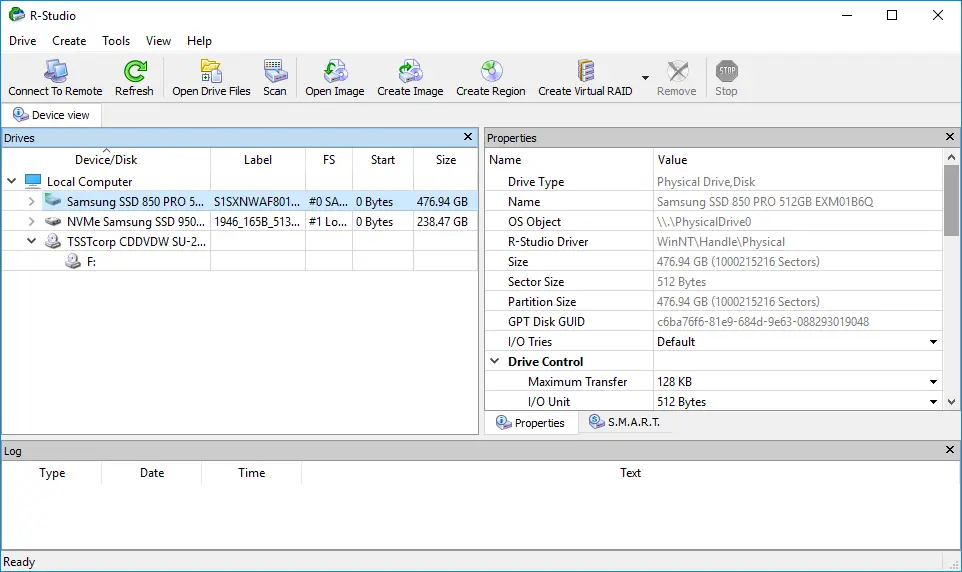Screen dimensions: 962x572
Task: Switch to the S.M.A.R.T. tab
Action: pyautogui.click(x=625, y=422)
